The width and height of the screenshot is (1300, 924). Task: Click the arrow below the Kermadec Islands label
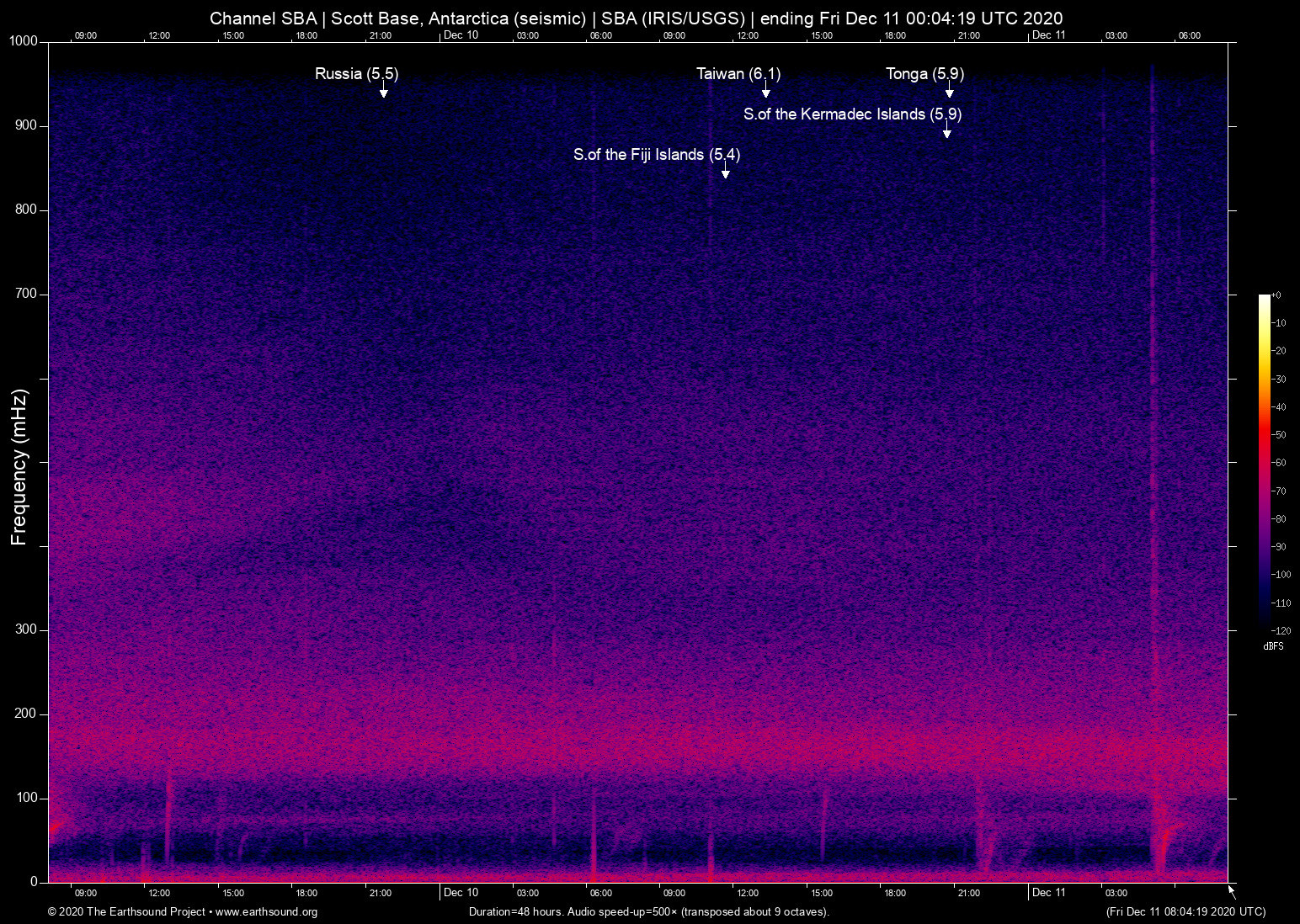tap(946, 131)
